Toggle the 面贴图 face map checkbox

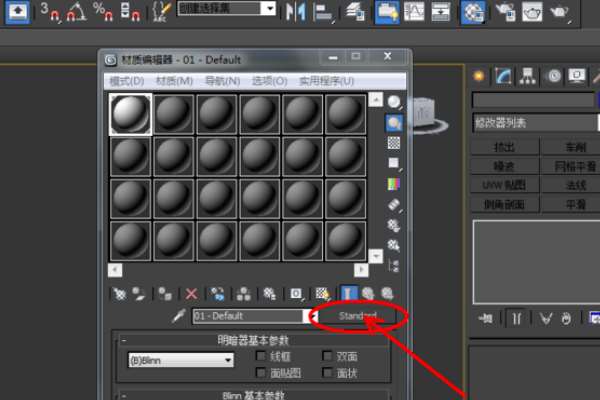[260, 372]
